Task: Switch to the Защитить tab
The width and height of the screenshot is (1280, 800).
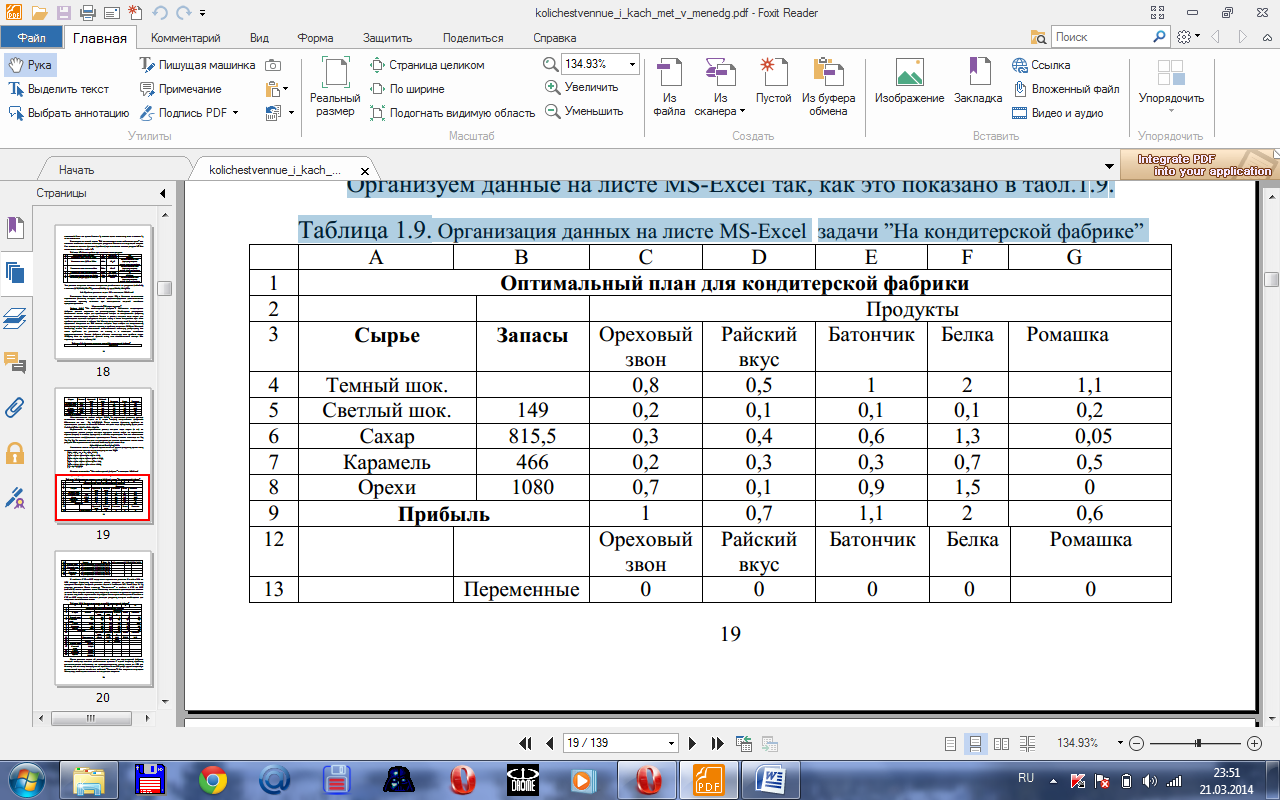Action: pos(388,38)
